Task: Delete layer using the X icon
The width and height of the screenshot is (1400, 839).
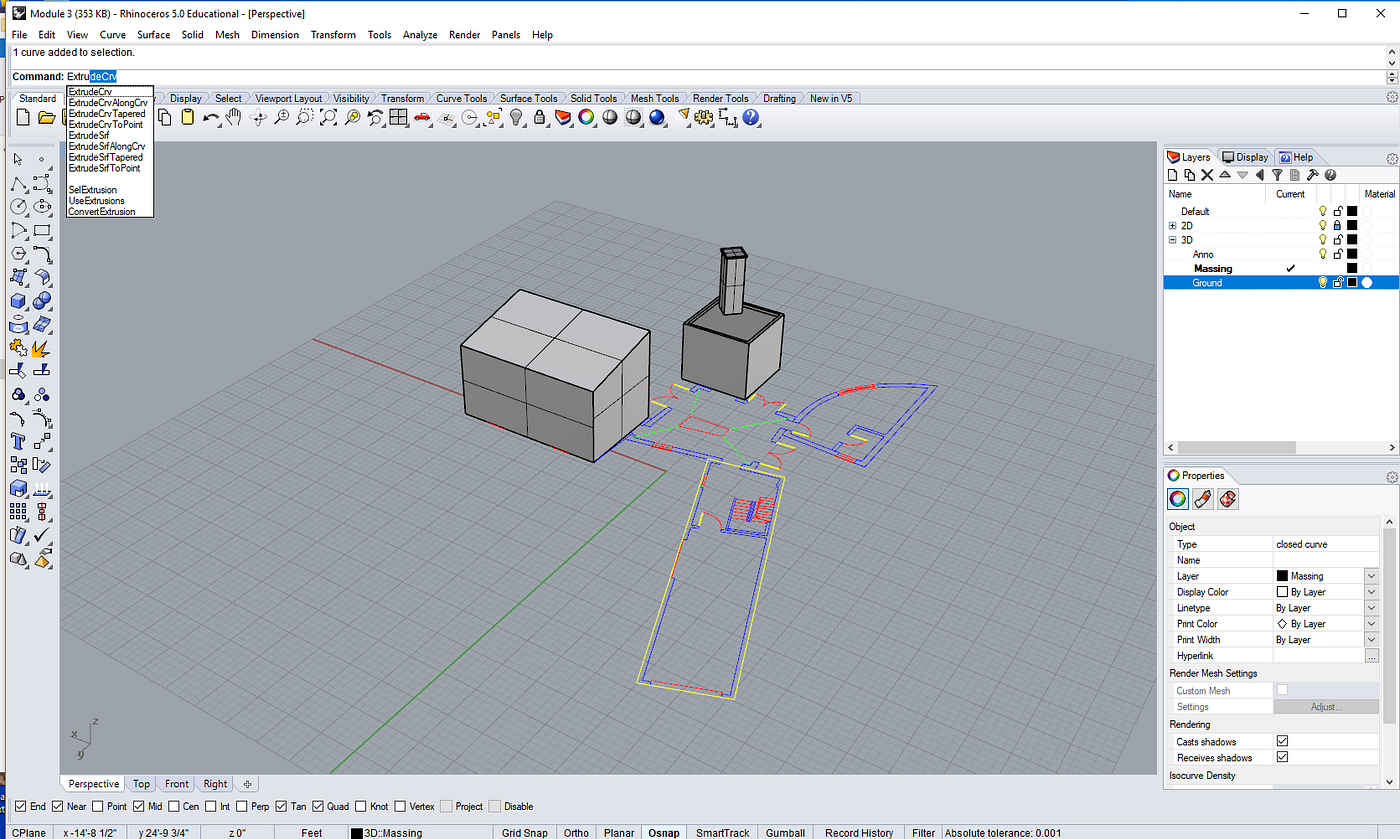Action: [x=1207, y=175]
